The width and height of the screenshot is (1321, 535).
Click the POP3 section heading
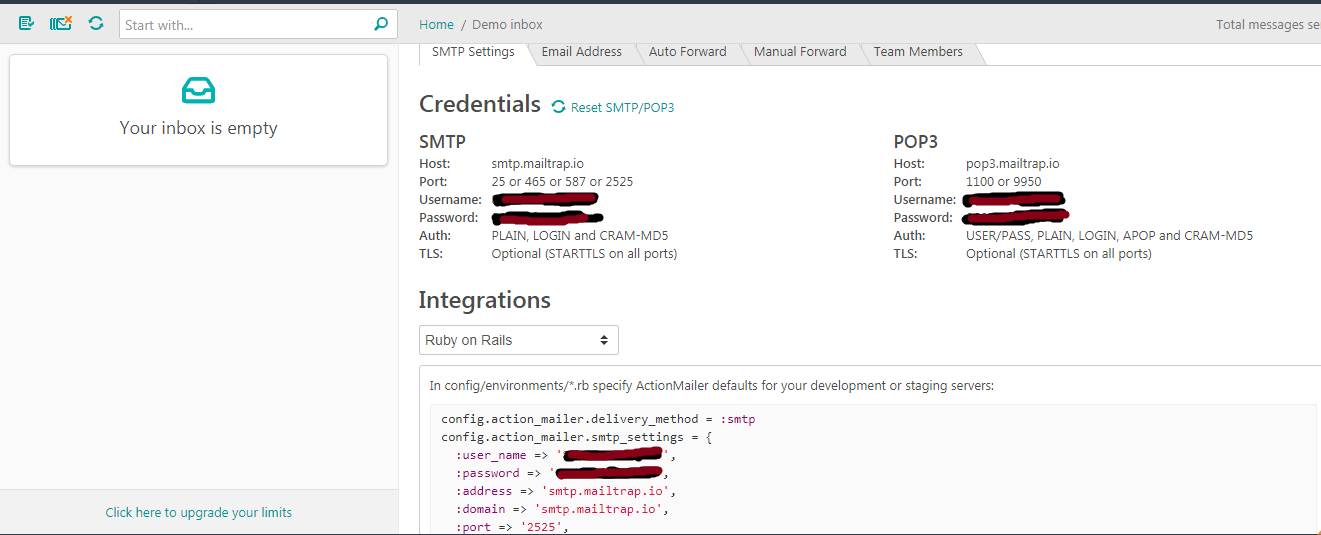(915, 142)
